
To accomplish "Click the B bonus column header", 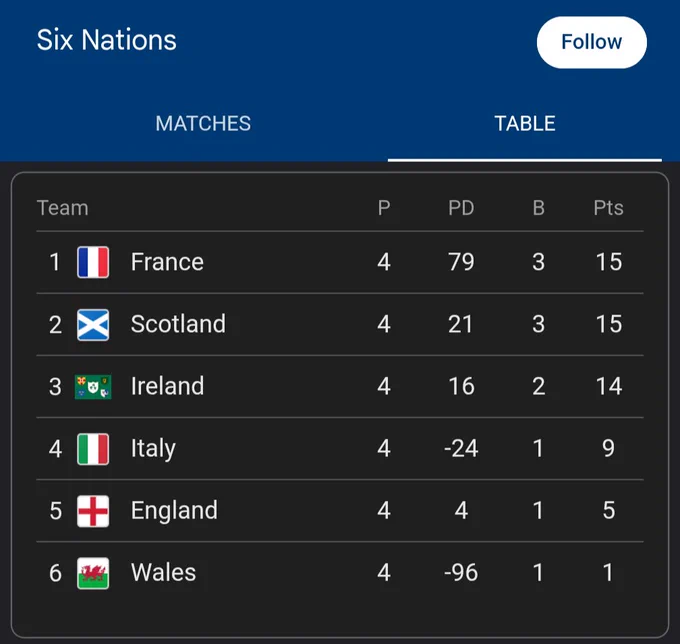I will point(539,208).
